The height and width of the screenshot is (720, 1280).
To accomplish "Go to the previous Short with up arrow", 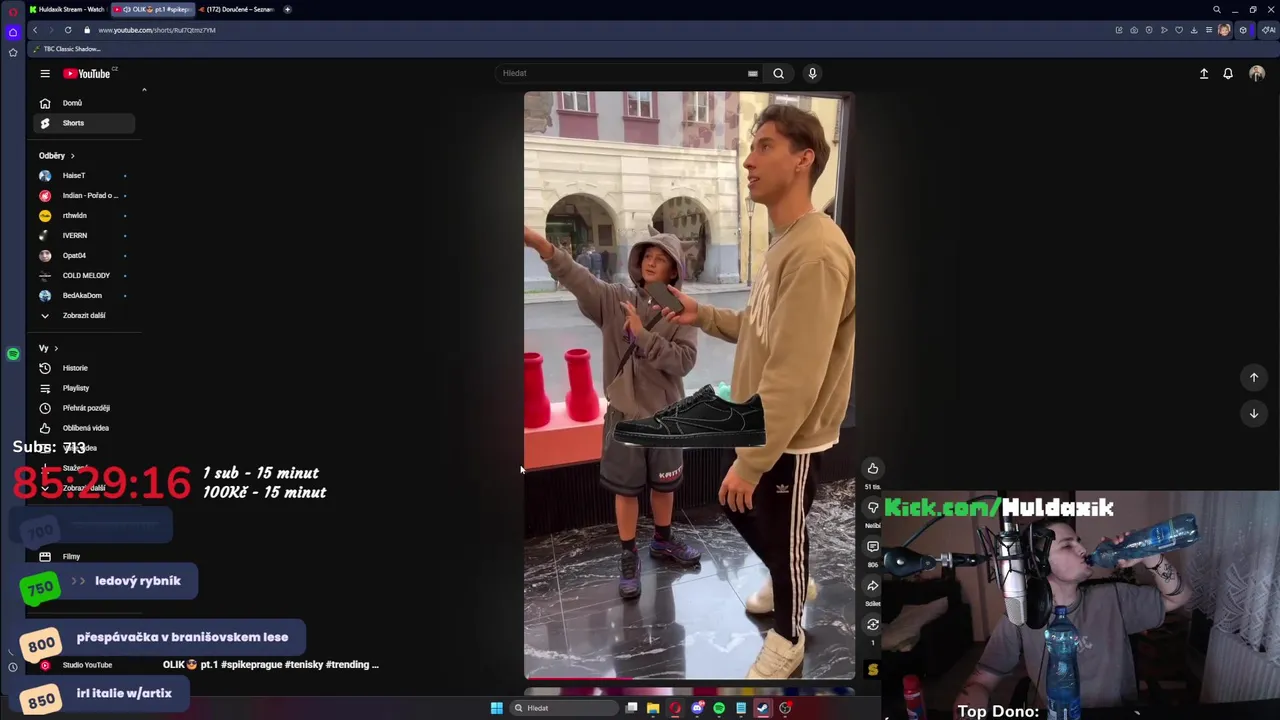I will [x=1254, y=377].
